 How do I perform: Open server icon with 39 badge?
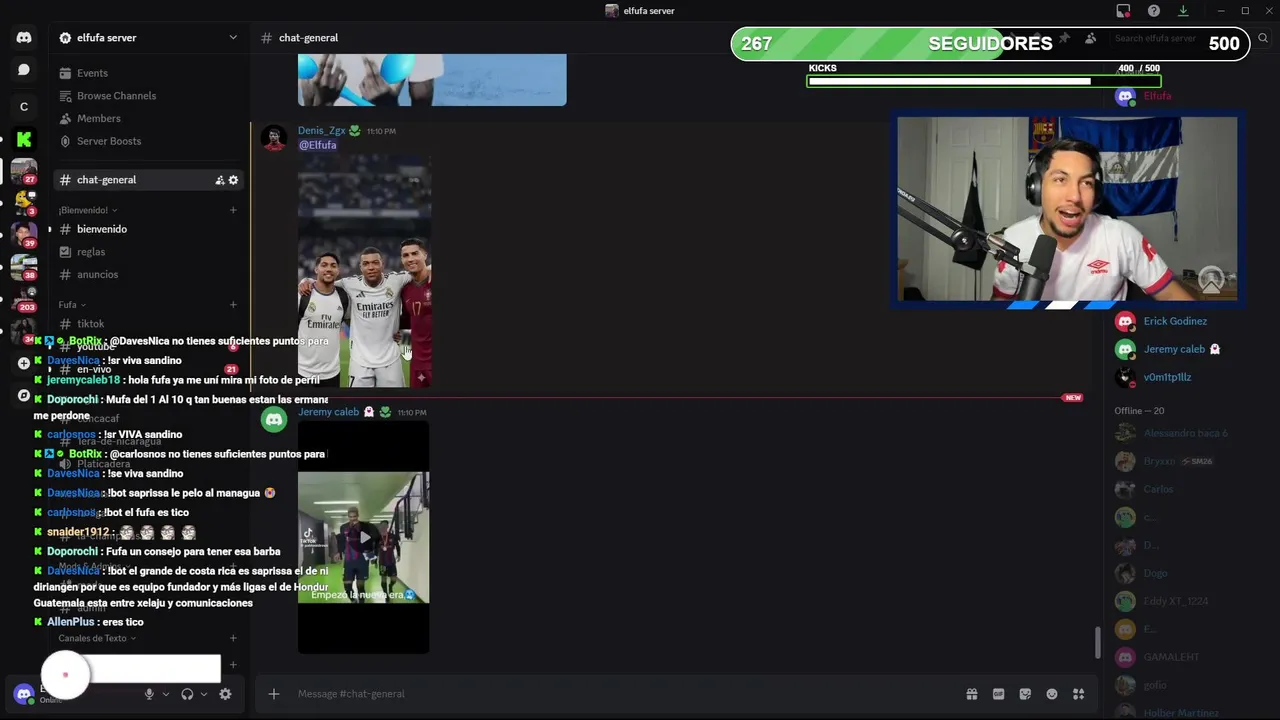(x=24, y=235)
